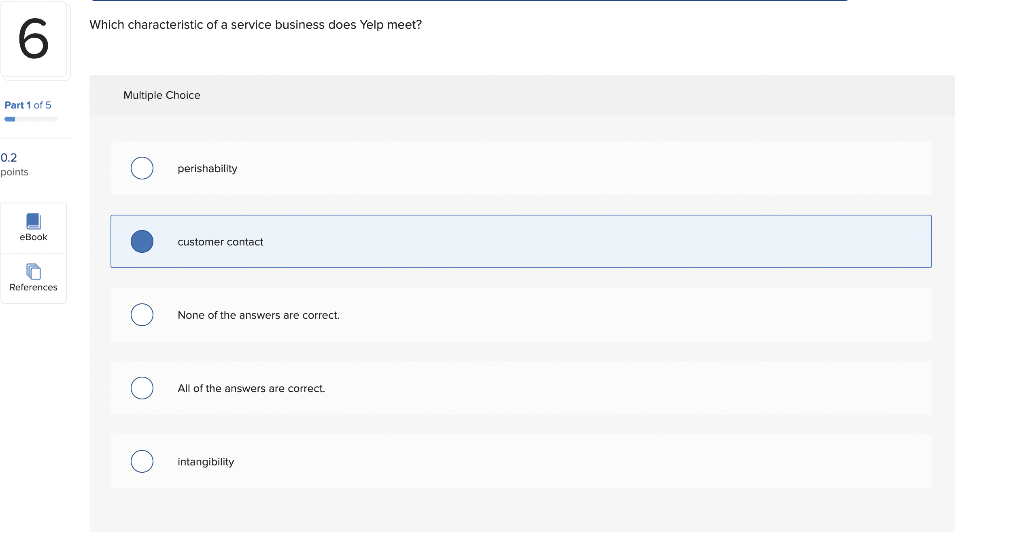Choose the 'None of the answers are correct' radio

tap(142, 315)
